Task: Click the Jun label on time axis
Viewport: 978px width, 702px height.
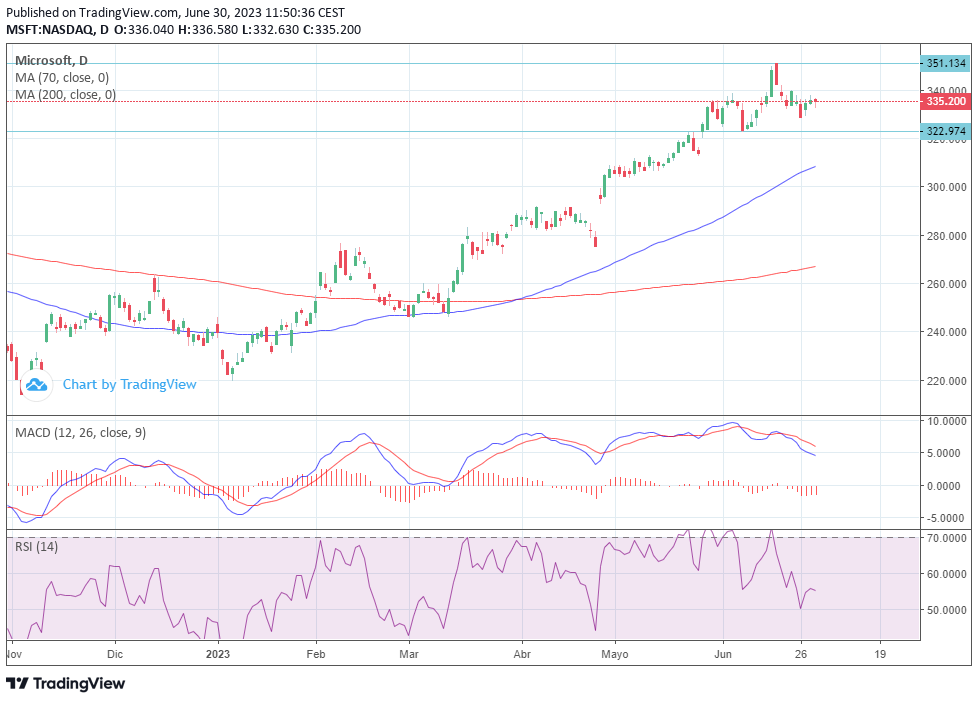Action: [723, 654]
